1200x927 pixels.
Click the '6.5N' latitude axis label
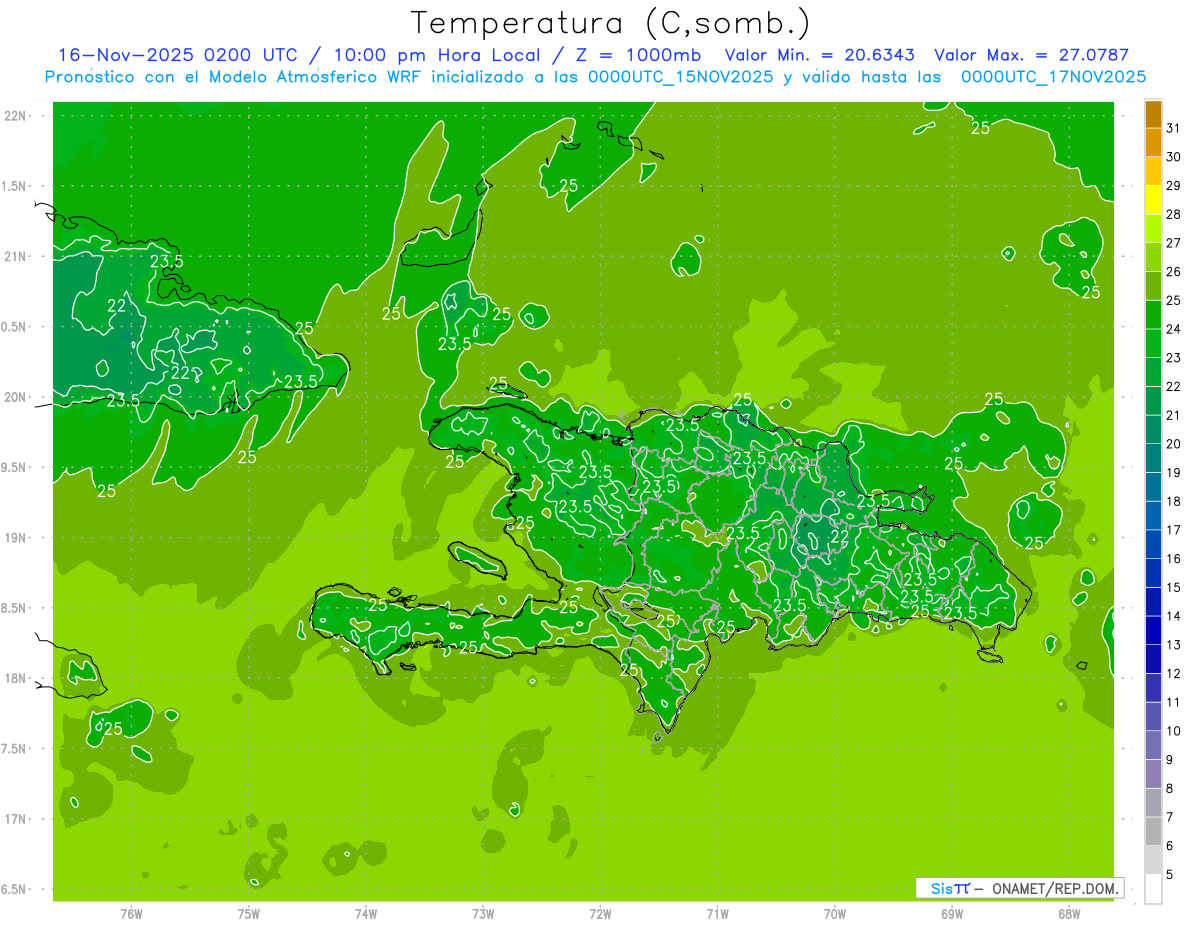(15, 890)
